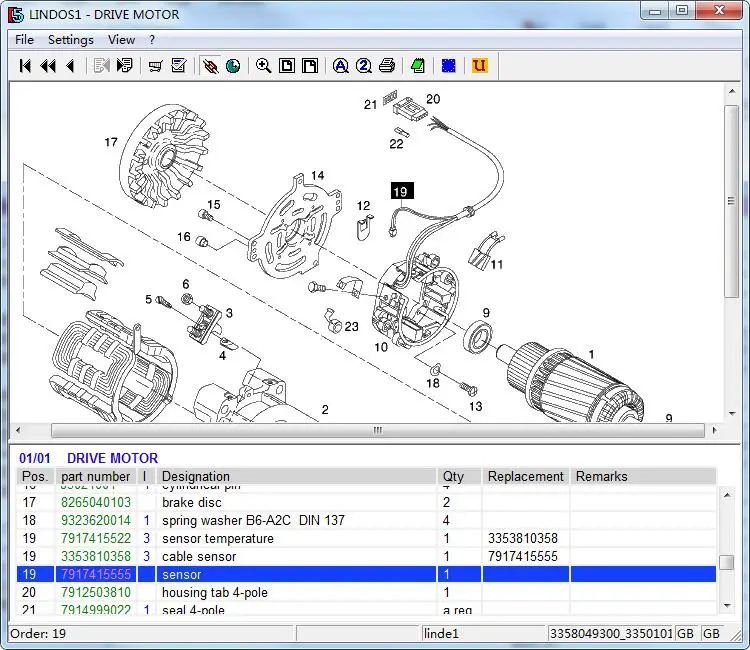
Task: Select part number 7917415522
Action: 96,539
